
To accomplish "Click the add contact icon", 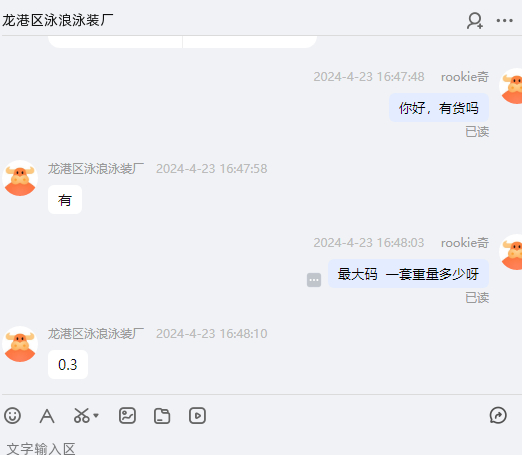I will pos(475,21).
